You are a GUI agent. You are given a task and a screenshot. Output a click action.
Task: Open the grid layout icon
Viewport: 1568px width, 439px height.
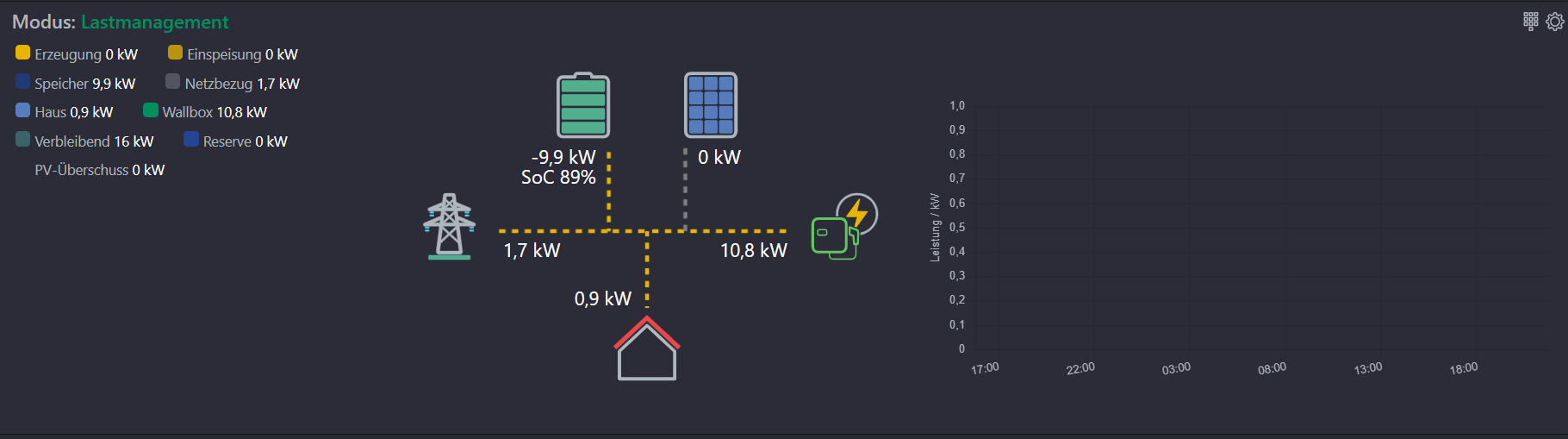point(1530,22)
